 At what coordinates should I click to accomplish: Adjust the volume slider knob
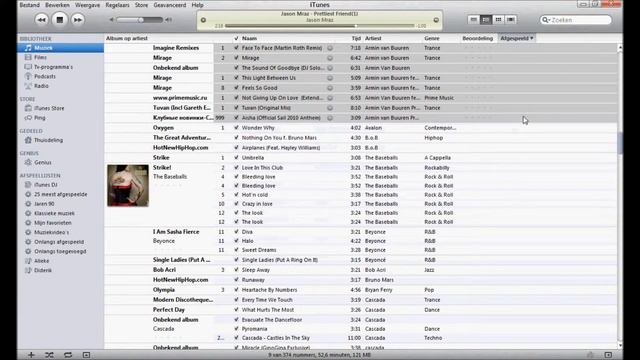(x=140, y=20)
